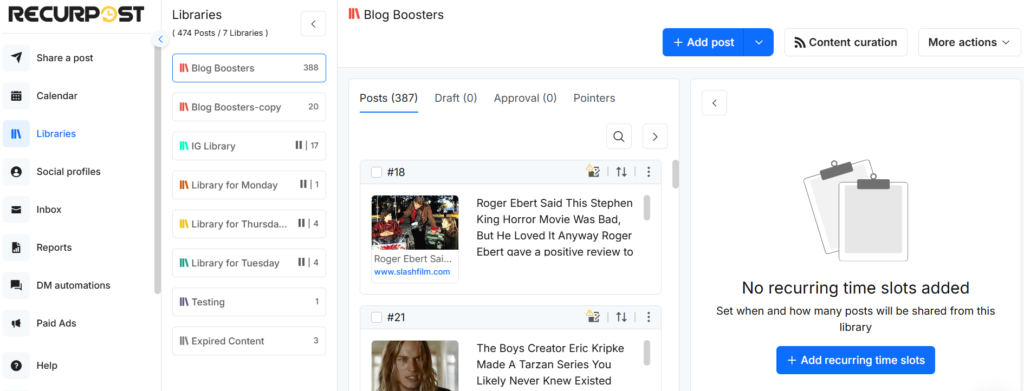Open the Paid Ads megaphone icon
1024x391 pixels.
(x=16, y=323)
